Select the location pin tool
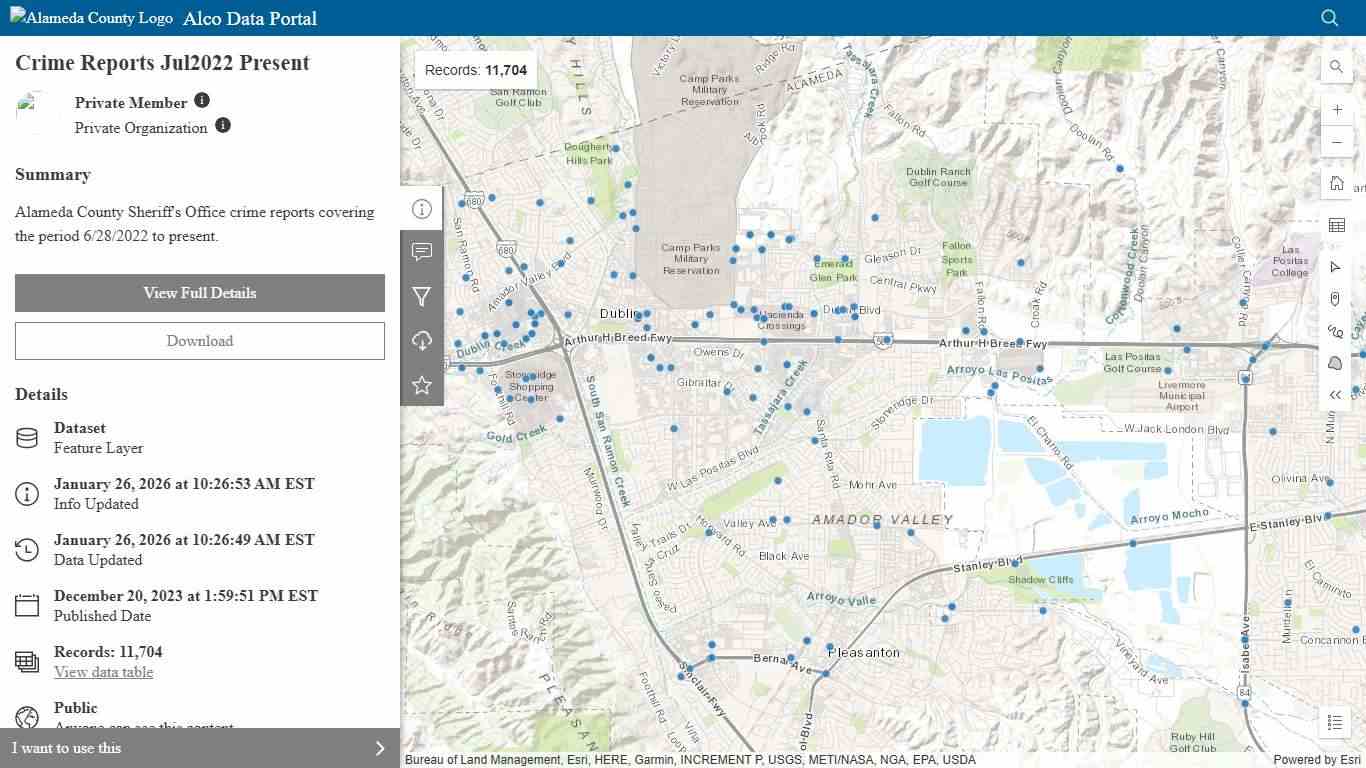Image resolution: width=1366 pixels, height=768 pixels. click(1336, 299)
